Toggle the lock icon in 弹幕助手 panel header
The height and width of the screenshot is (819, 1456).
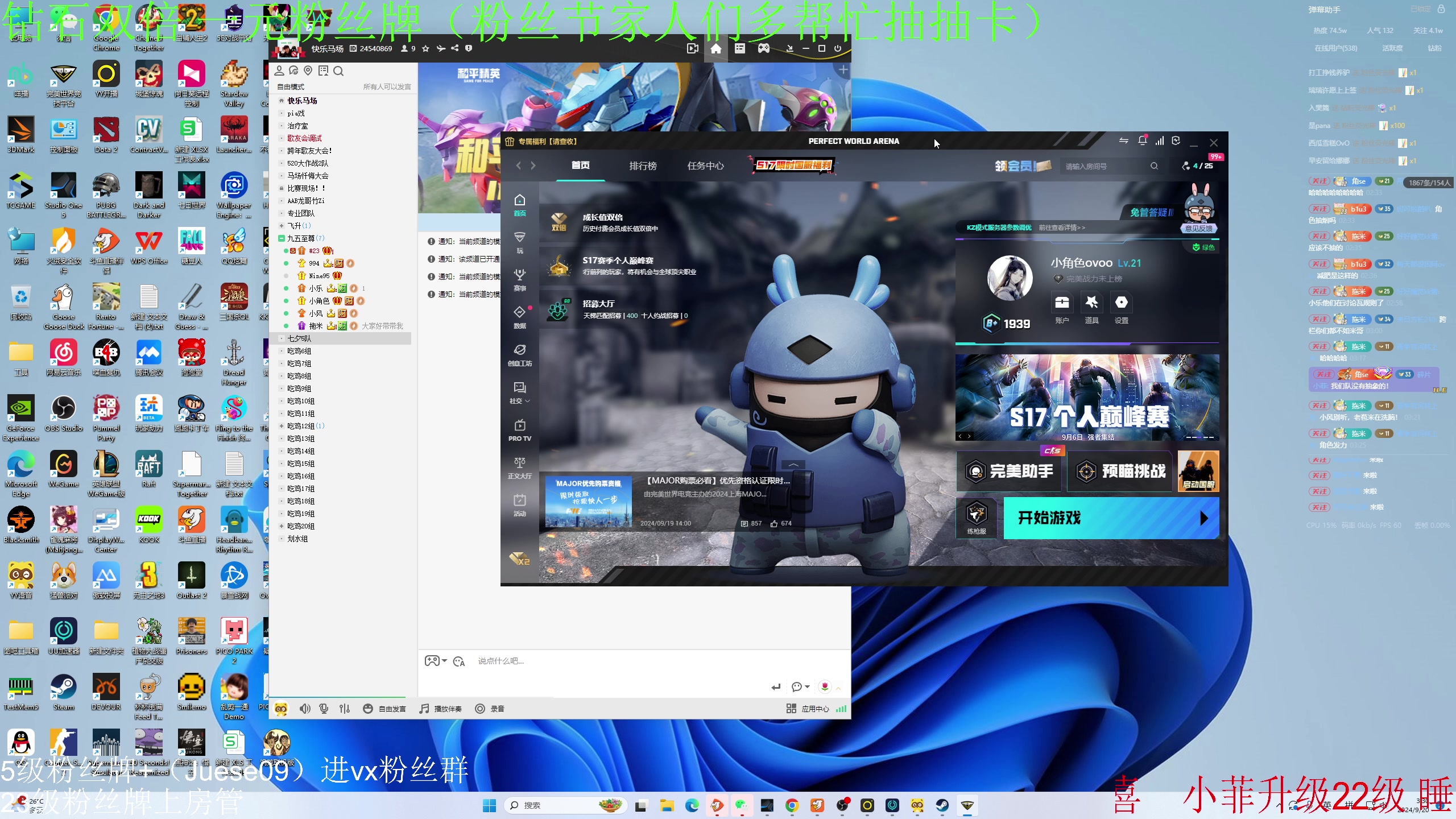[1441, 9]
